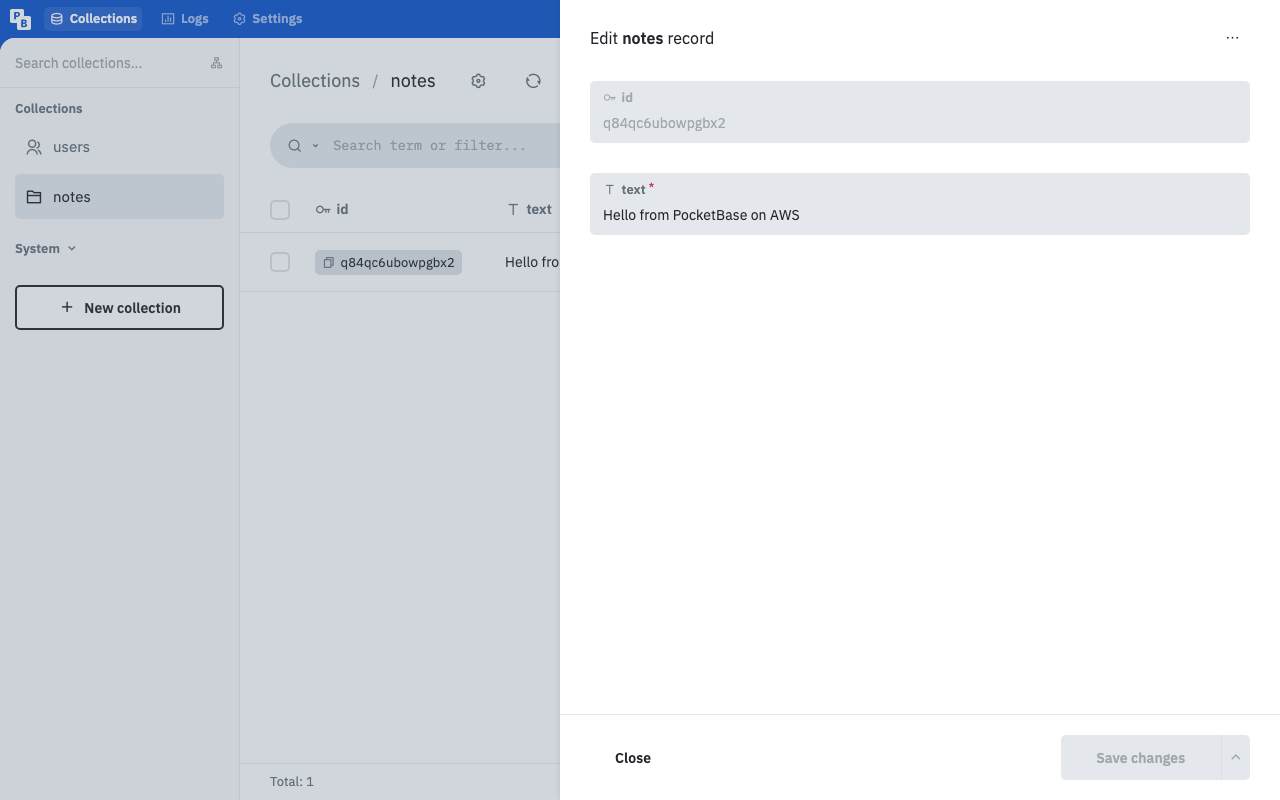Click the 'Edit notes record' panel title

652,39
